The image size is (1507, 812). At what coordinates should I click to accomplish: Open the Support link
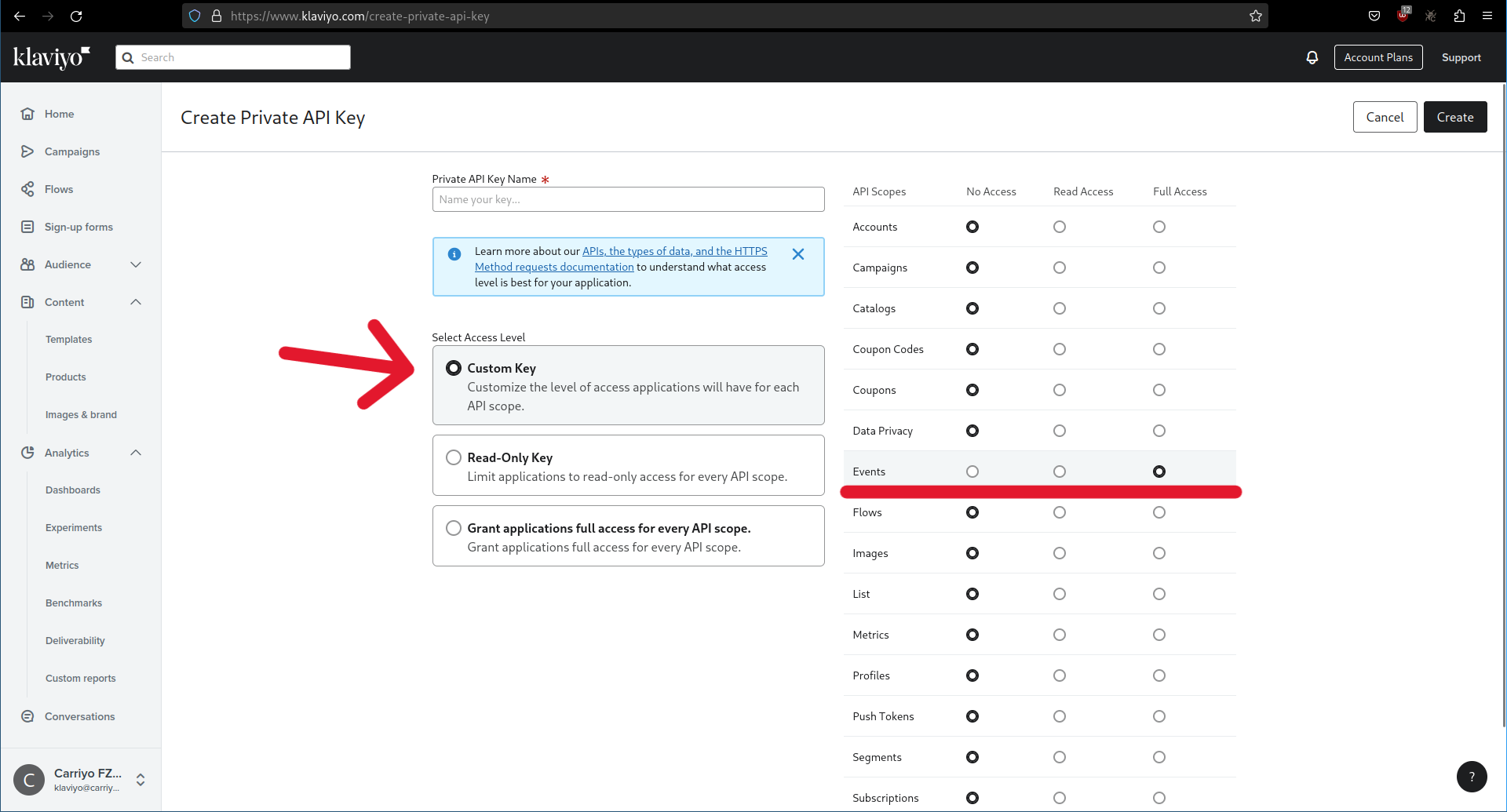[1461, 57]
